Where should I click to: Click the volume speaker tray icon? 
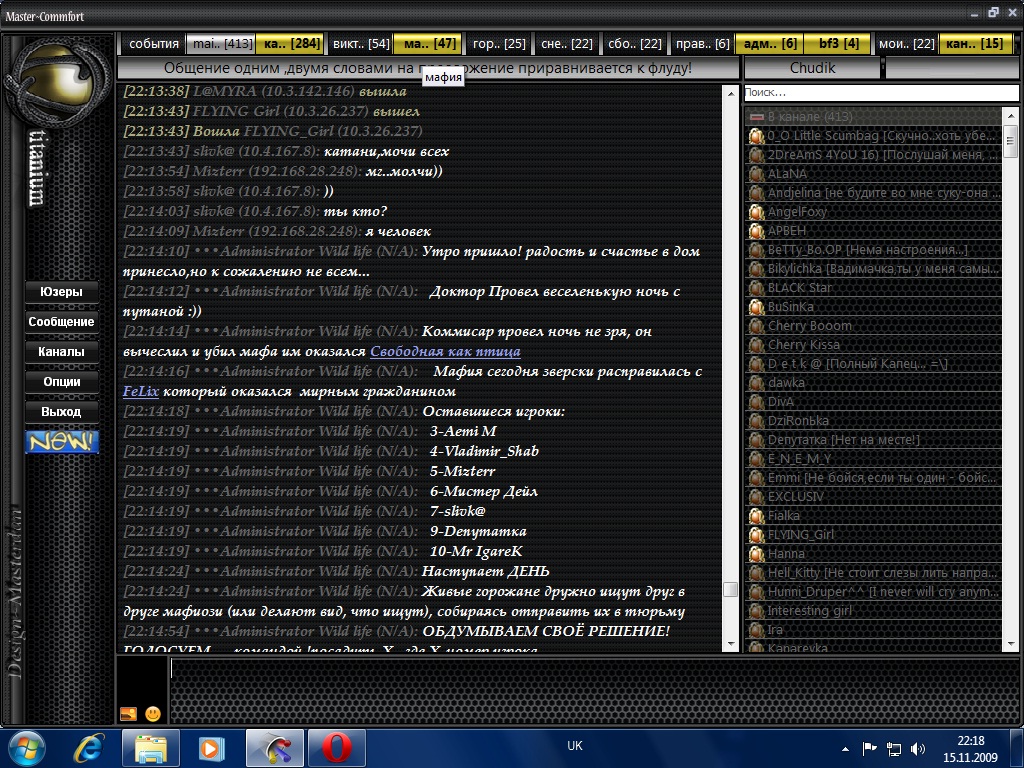918,747
